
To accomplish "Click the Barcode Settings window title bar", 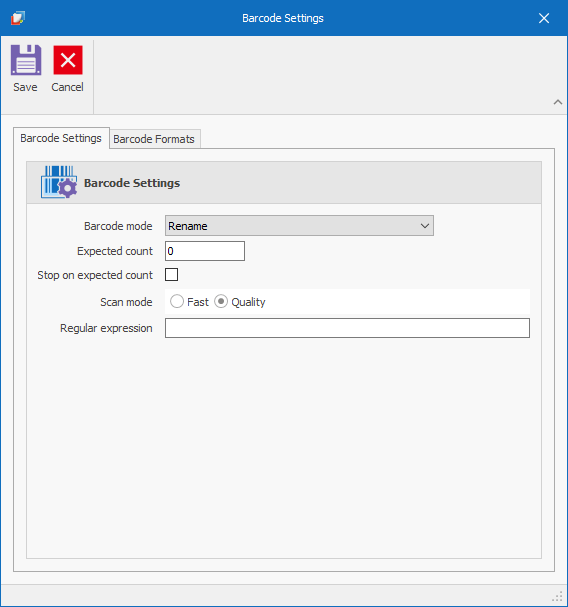I will 283,18.
